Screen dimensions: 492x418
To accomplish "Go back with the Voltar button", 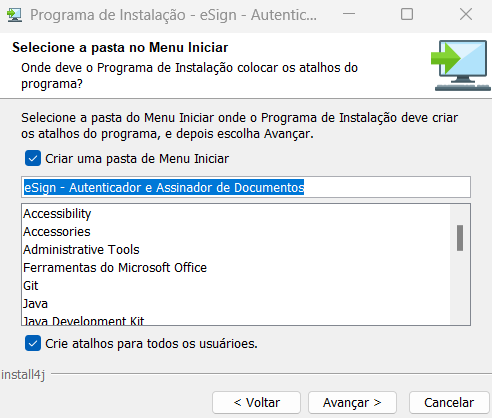I will [256, 403].
